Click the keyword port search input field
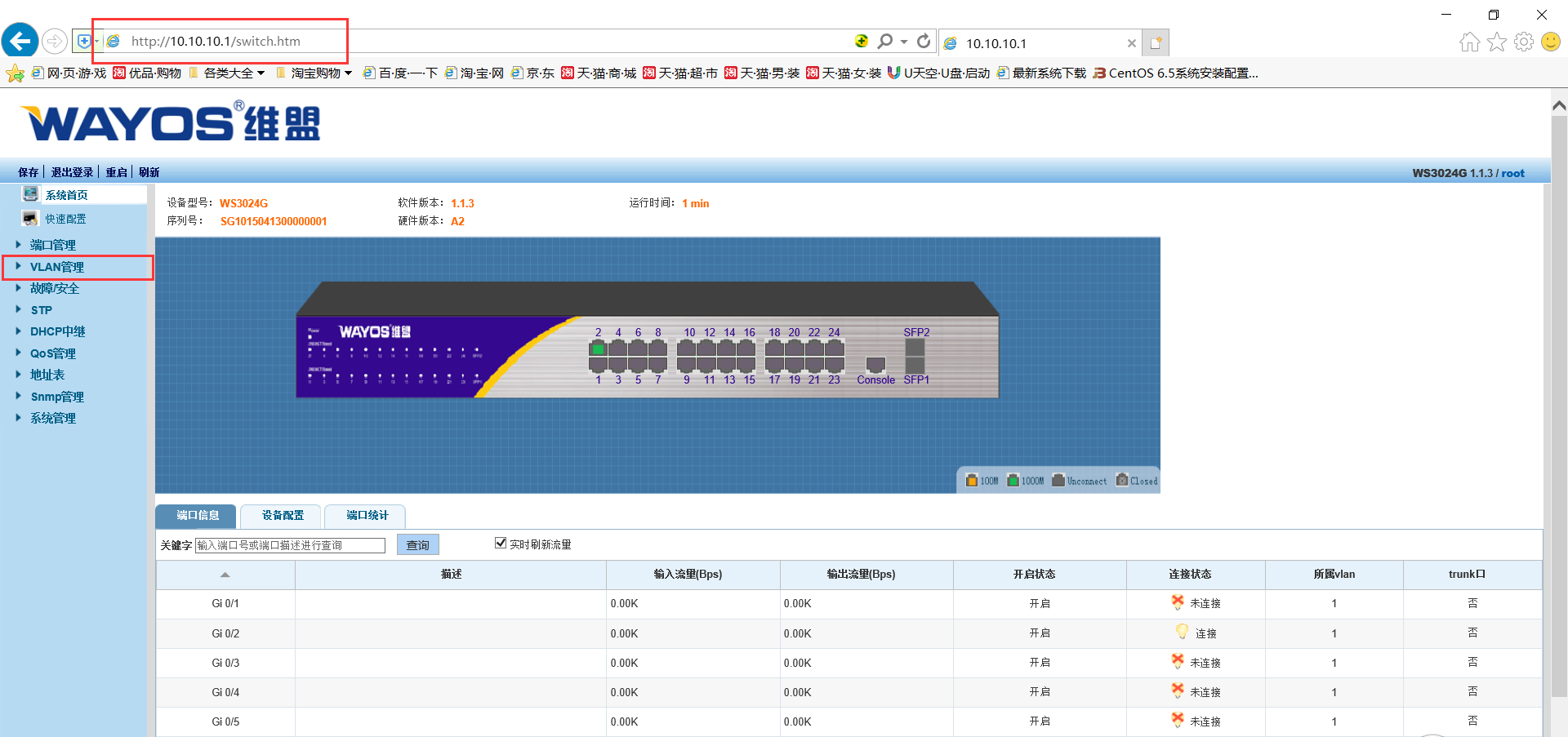Viewport: 1568px width, 737px height. tap(290, 545)
